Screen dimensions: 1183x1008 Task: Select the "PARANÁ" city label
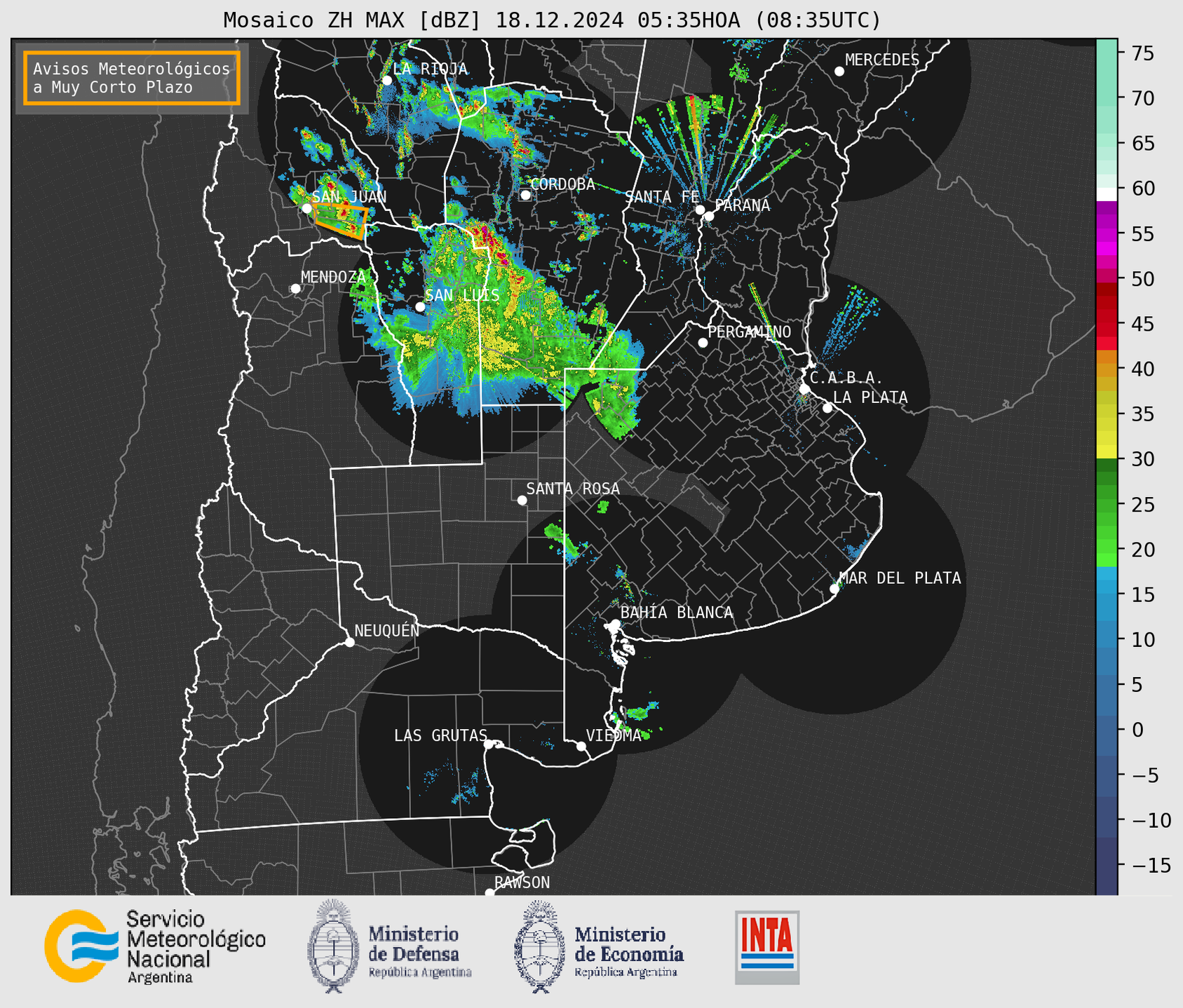(742, 205)
